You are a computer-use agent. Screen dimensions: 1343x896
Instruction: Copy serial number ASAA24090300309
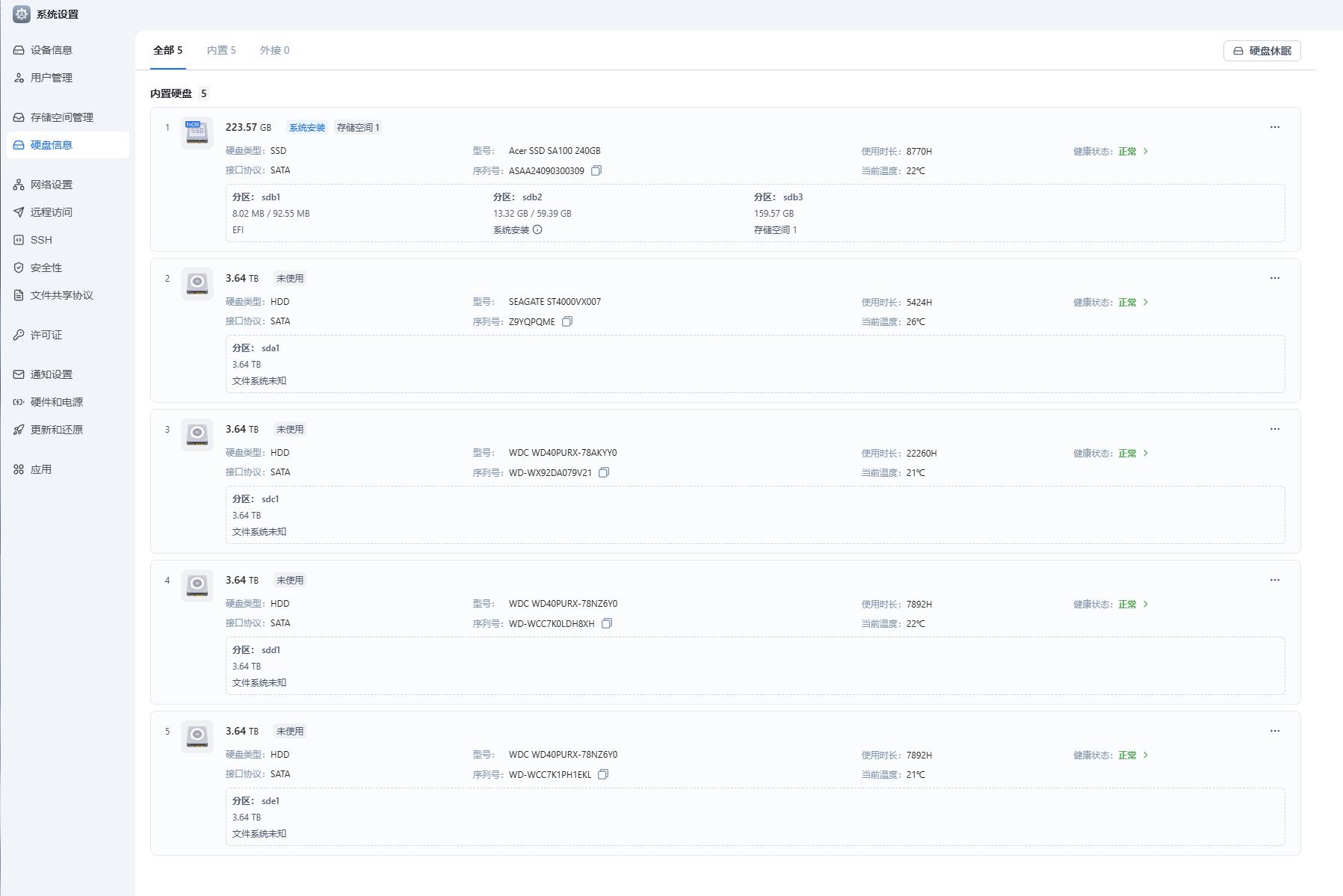[x=596, y=170]
